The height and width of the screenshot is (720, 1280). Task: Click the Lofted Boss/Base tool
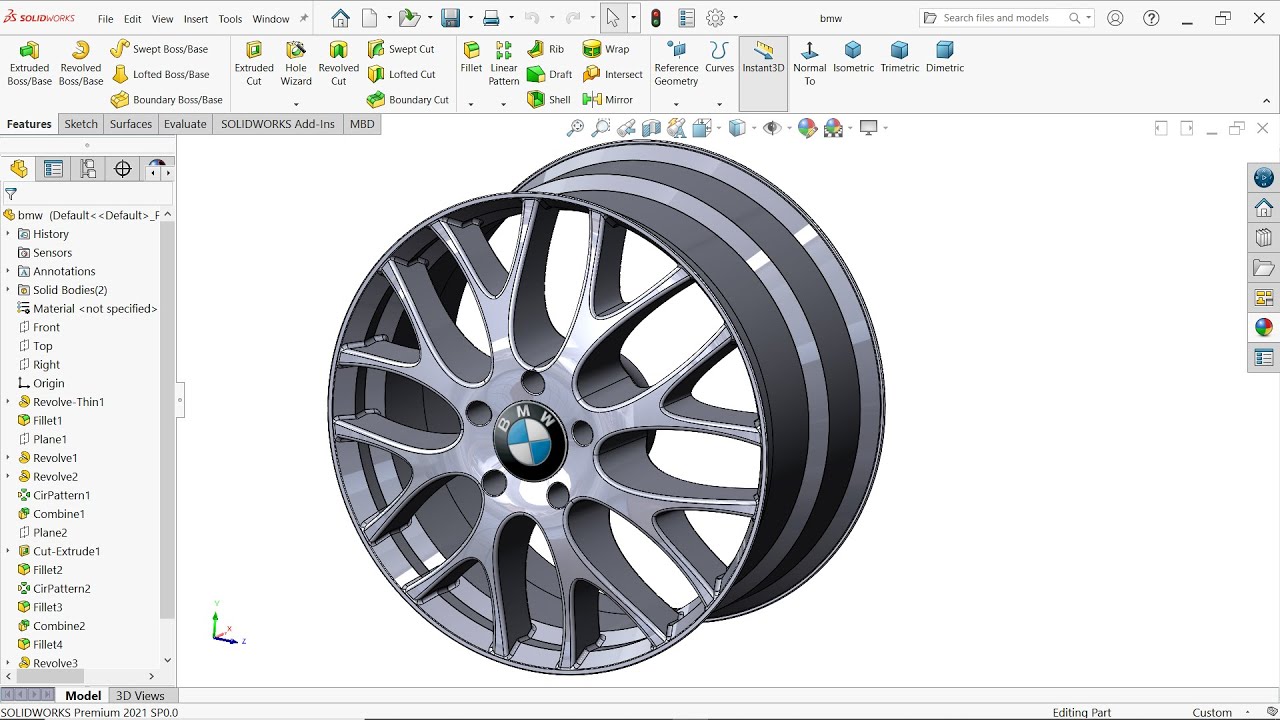point(160,74)
